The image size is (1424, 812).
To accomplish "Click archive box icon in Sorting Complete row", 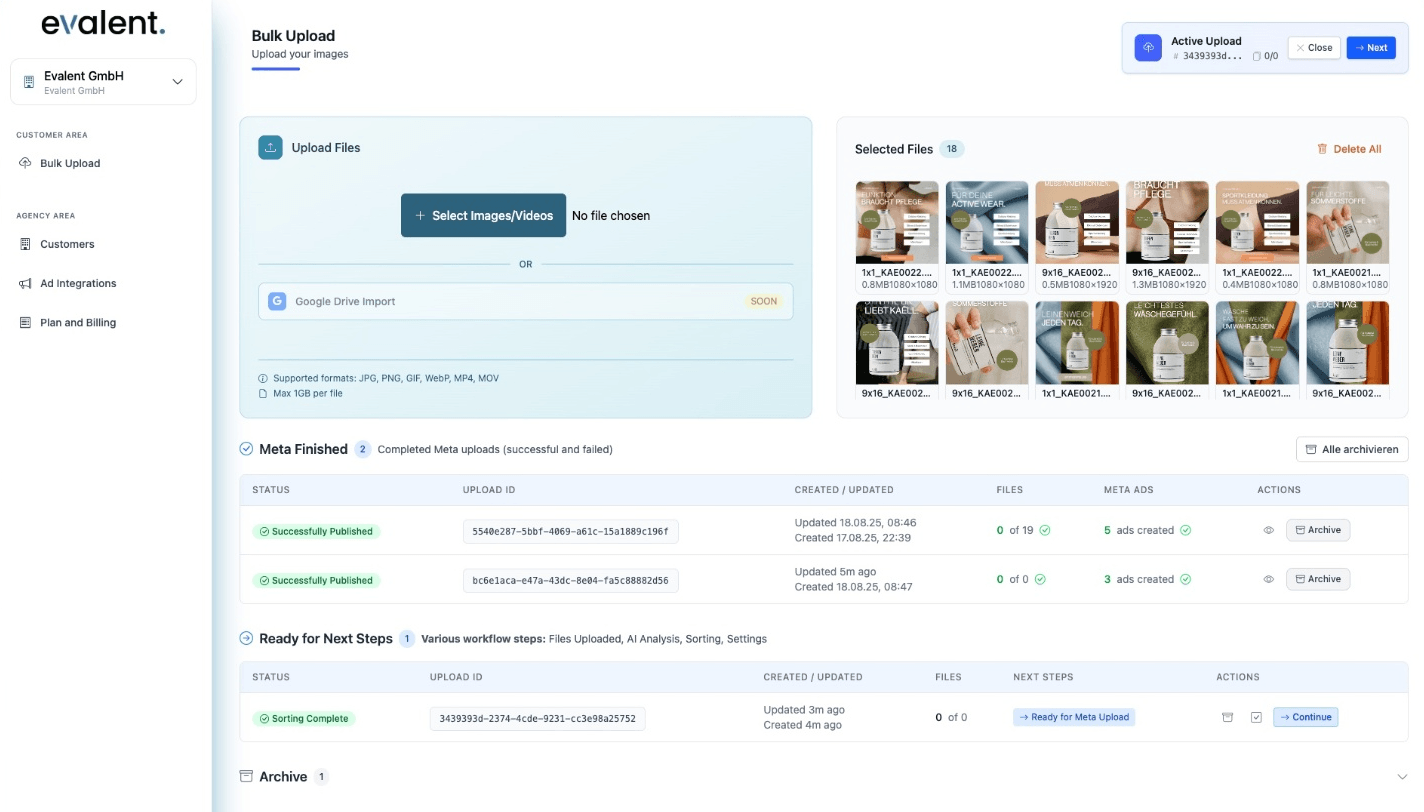I will click(x=1228, y=717).
